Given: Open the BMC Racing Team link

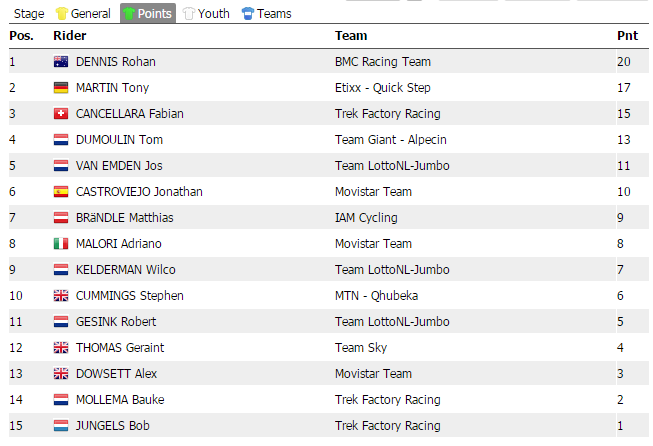Looking at the screenshot, I should (x=383, y=62).
